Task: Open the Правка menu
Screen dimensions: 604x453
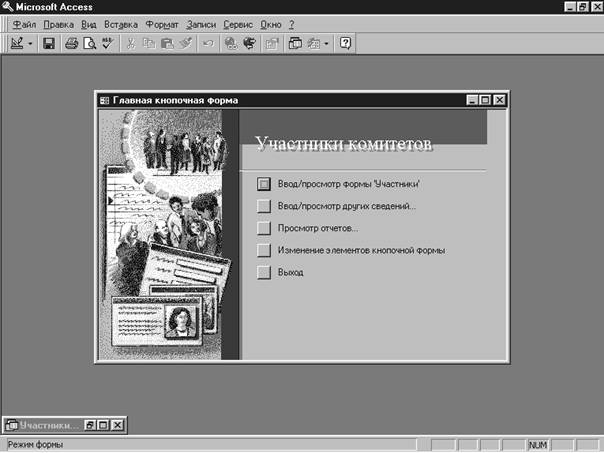Action: (59, 25)
